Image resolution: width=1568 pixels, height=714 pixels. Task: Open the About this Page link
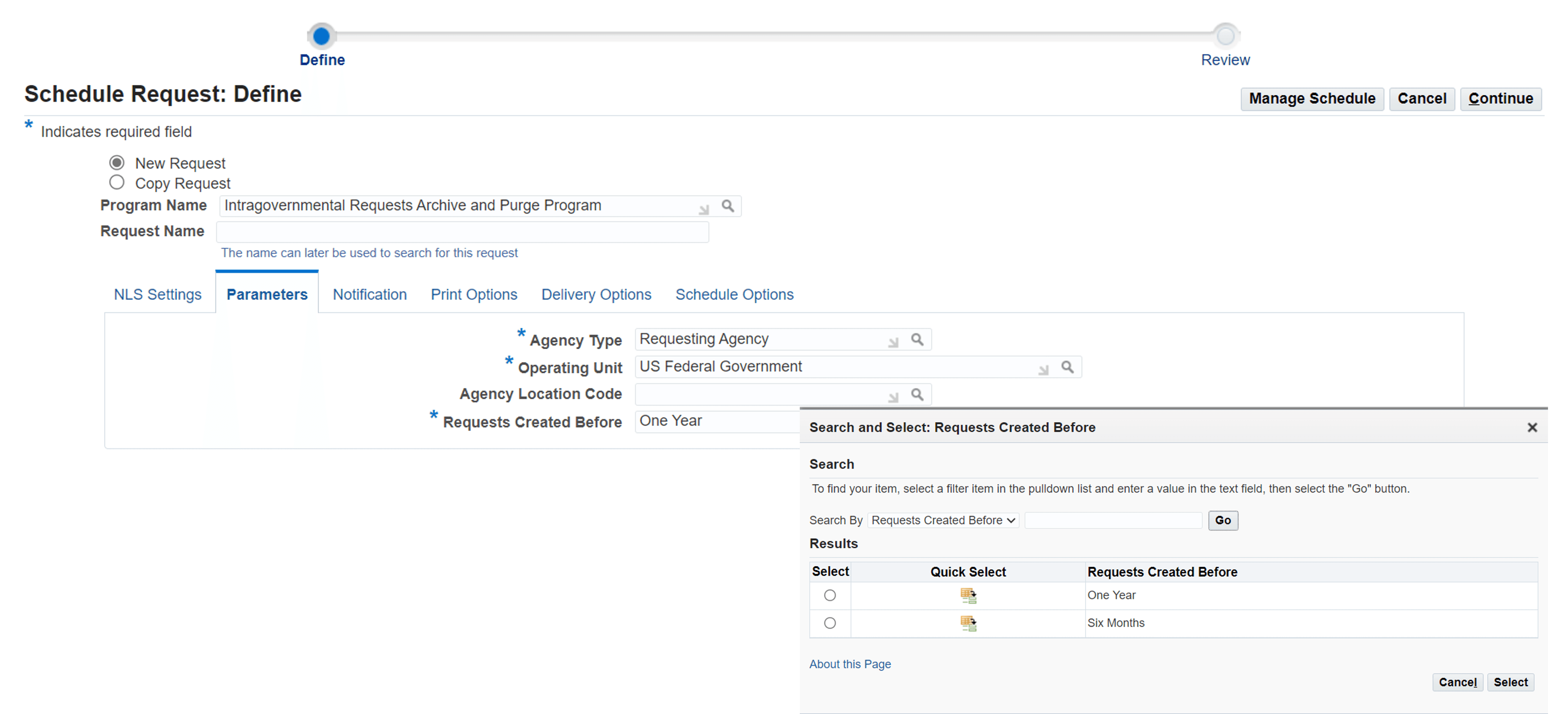[x=850, y=664]
